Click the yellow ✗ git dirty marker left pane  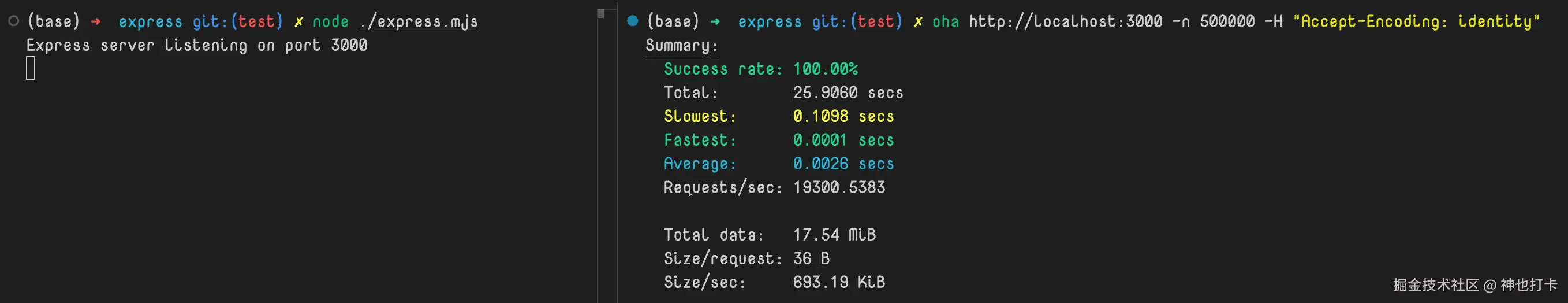click(298, 22)
